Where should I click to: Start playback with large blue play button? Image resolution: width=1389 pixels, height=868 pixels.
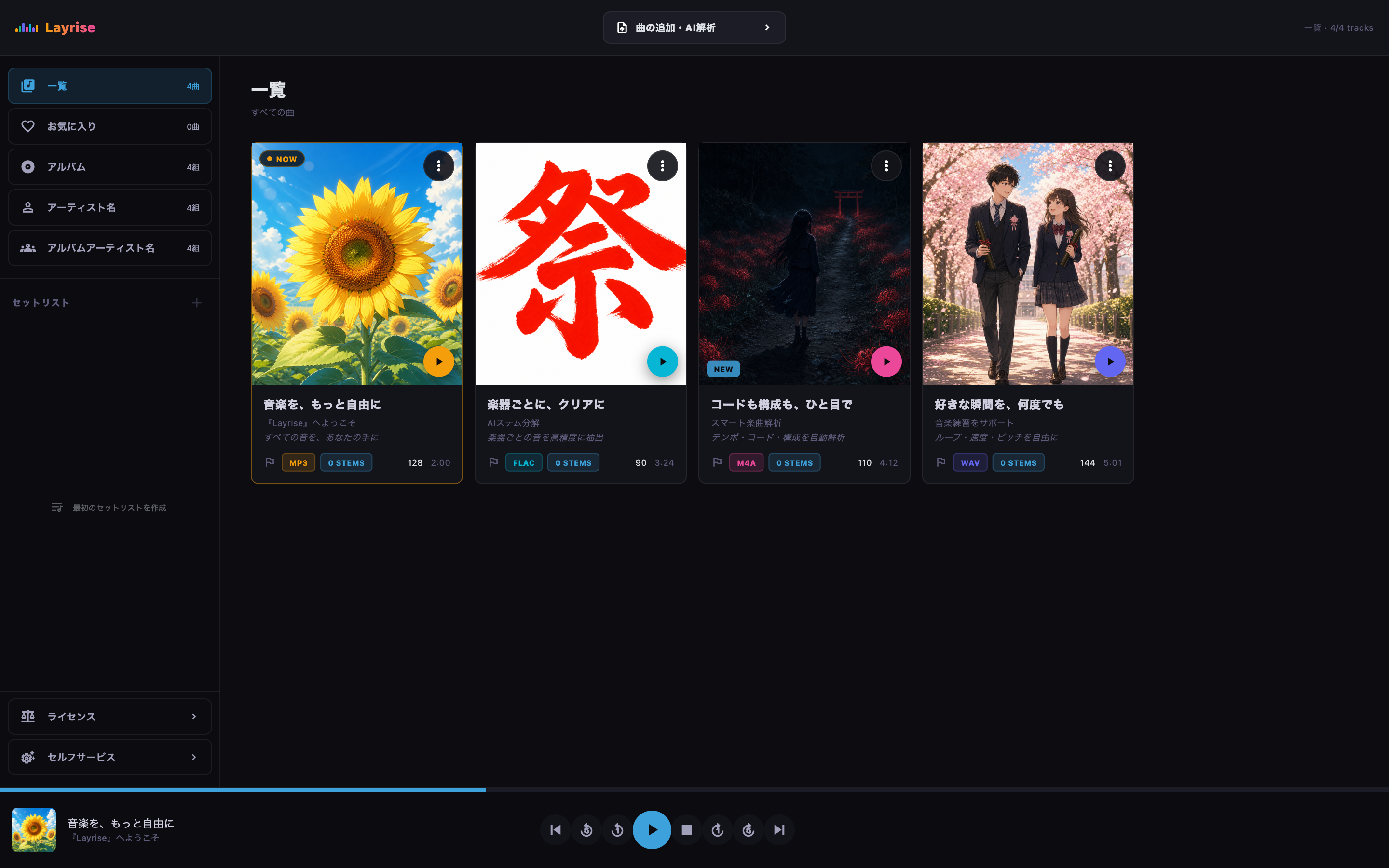tap(652, 829)
